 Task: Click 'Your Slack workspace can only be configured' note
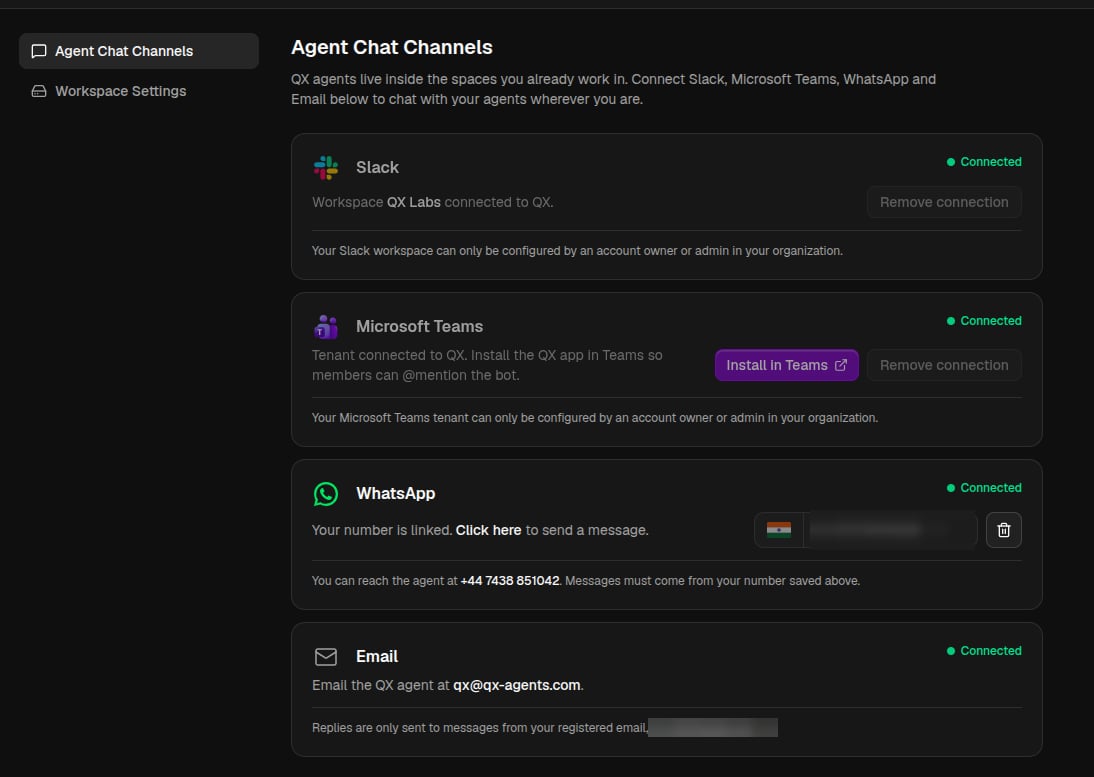tap(577, 251)
